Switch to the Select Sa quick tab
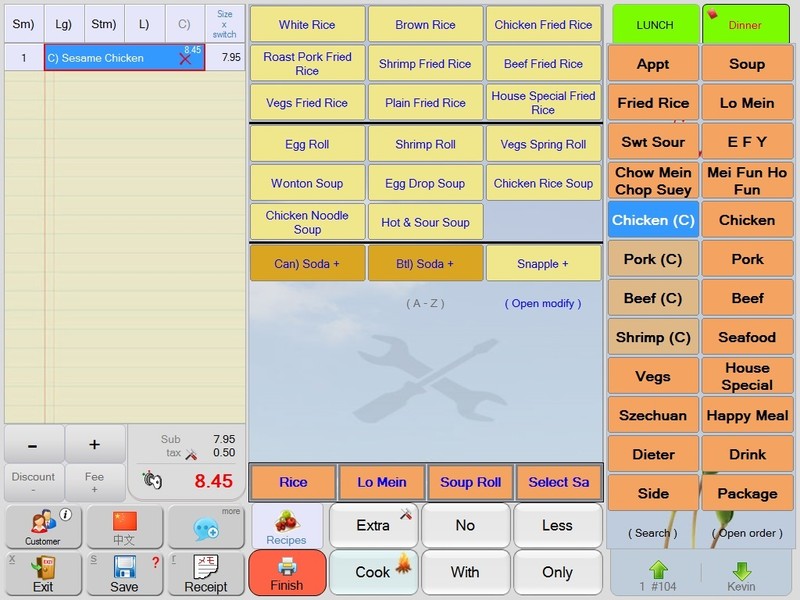Viewport: 800px width, 600px height. click(559, 482)
